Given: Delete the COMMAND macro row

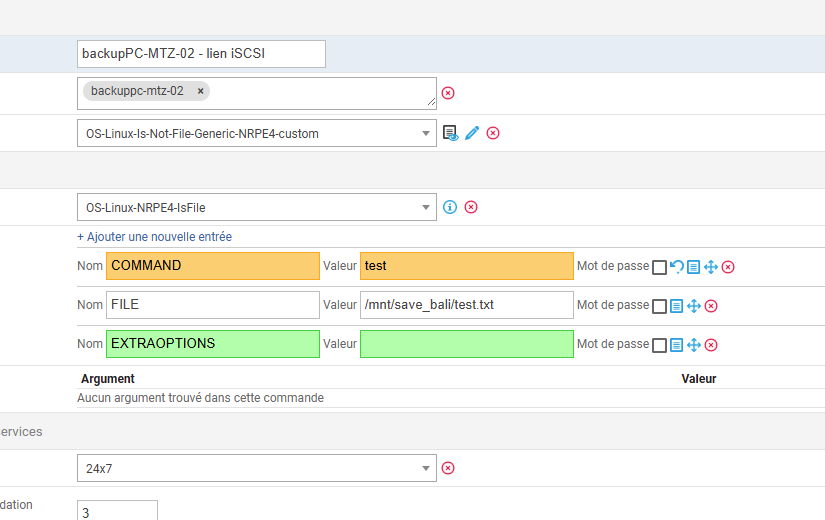Looking at the screenshot, I should coord(728,267).
